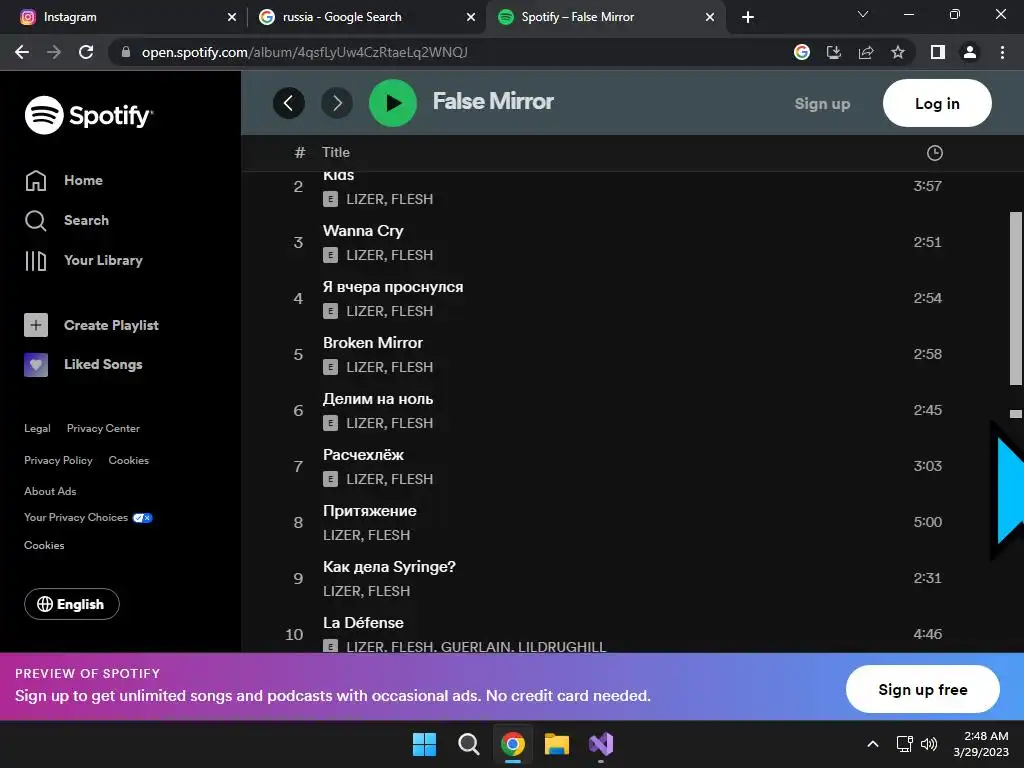
Task: Bookmark this page with the star icon
Action: click(x=898, y=52)
